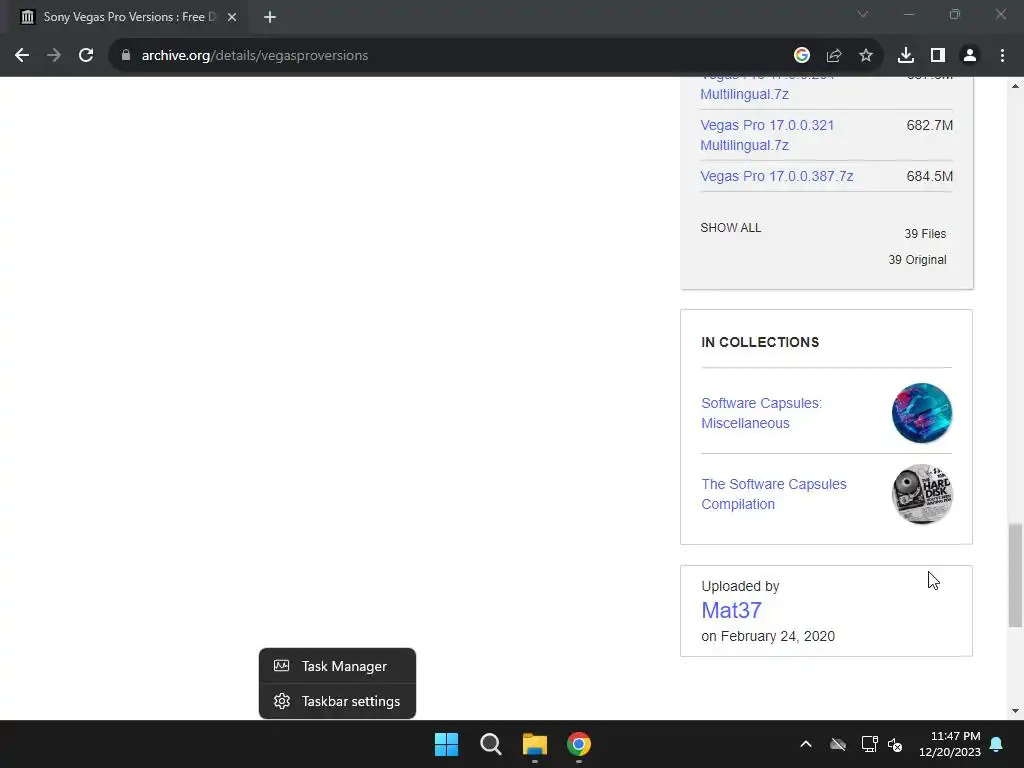
Task: Open network status tray icon
Action: (x=869, y=744)
